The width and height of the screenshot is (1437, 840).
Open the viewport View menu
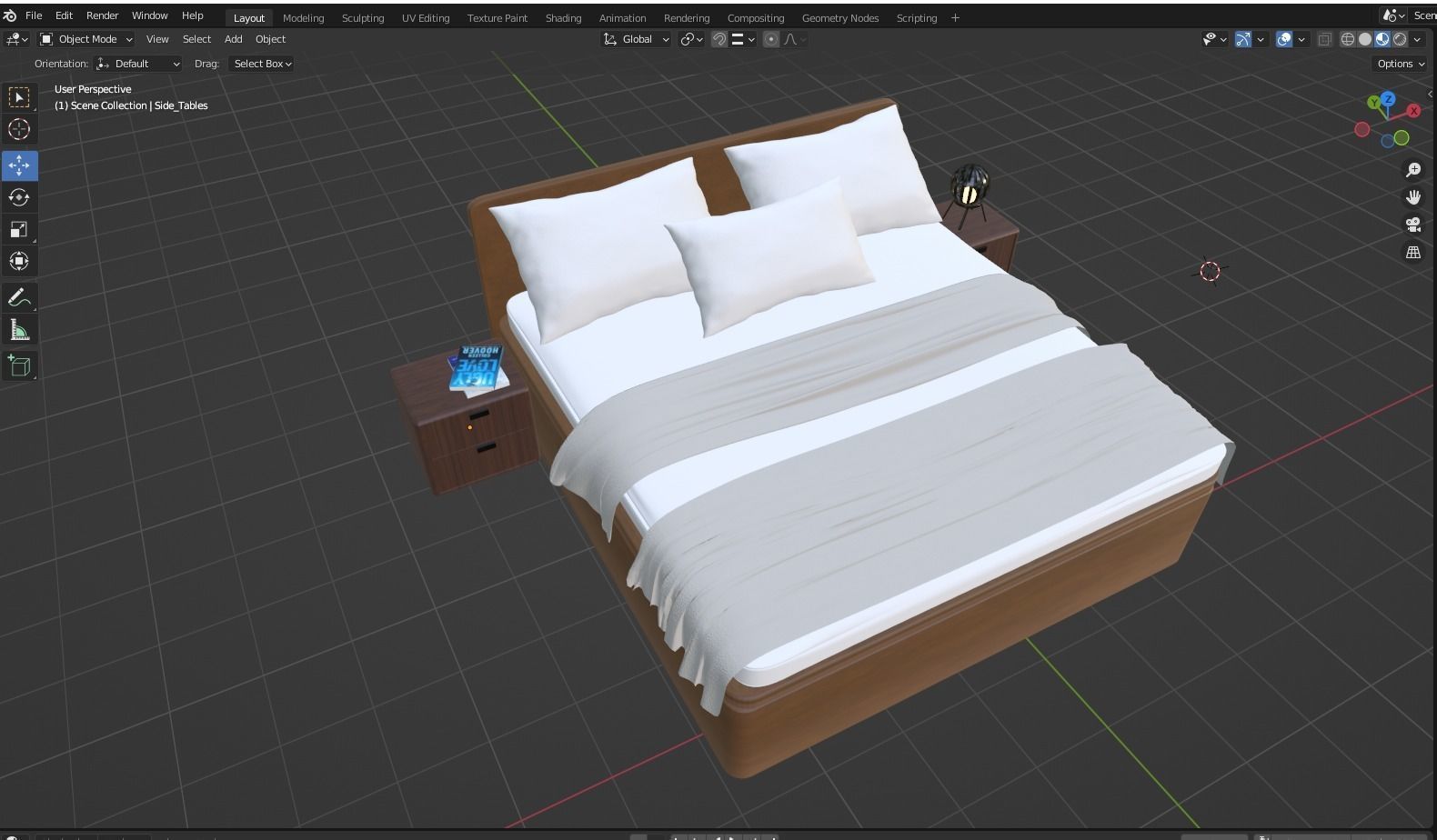[x=157, y=39]
